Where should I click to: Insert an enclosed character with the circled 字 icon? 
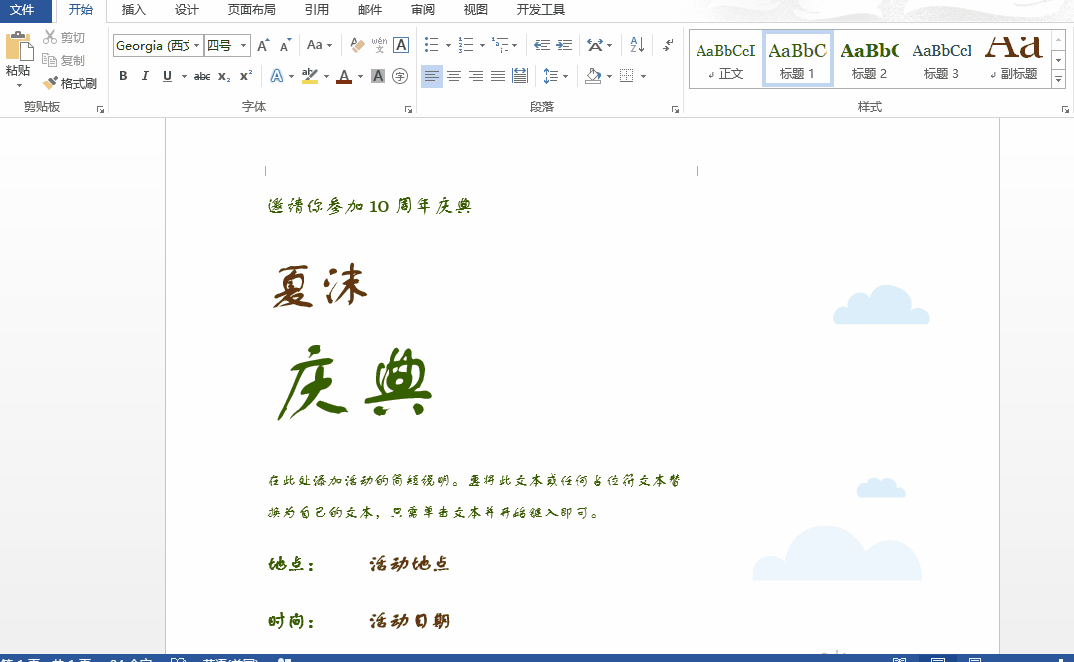400,76
